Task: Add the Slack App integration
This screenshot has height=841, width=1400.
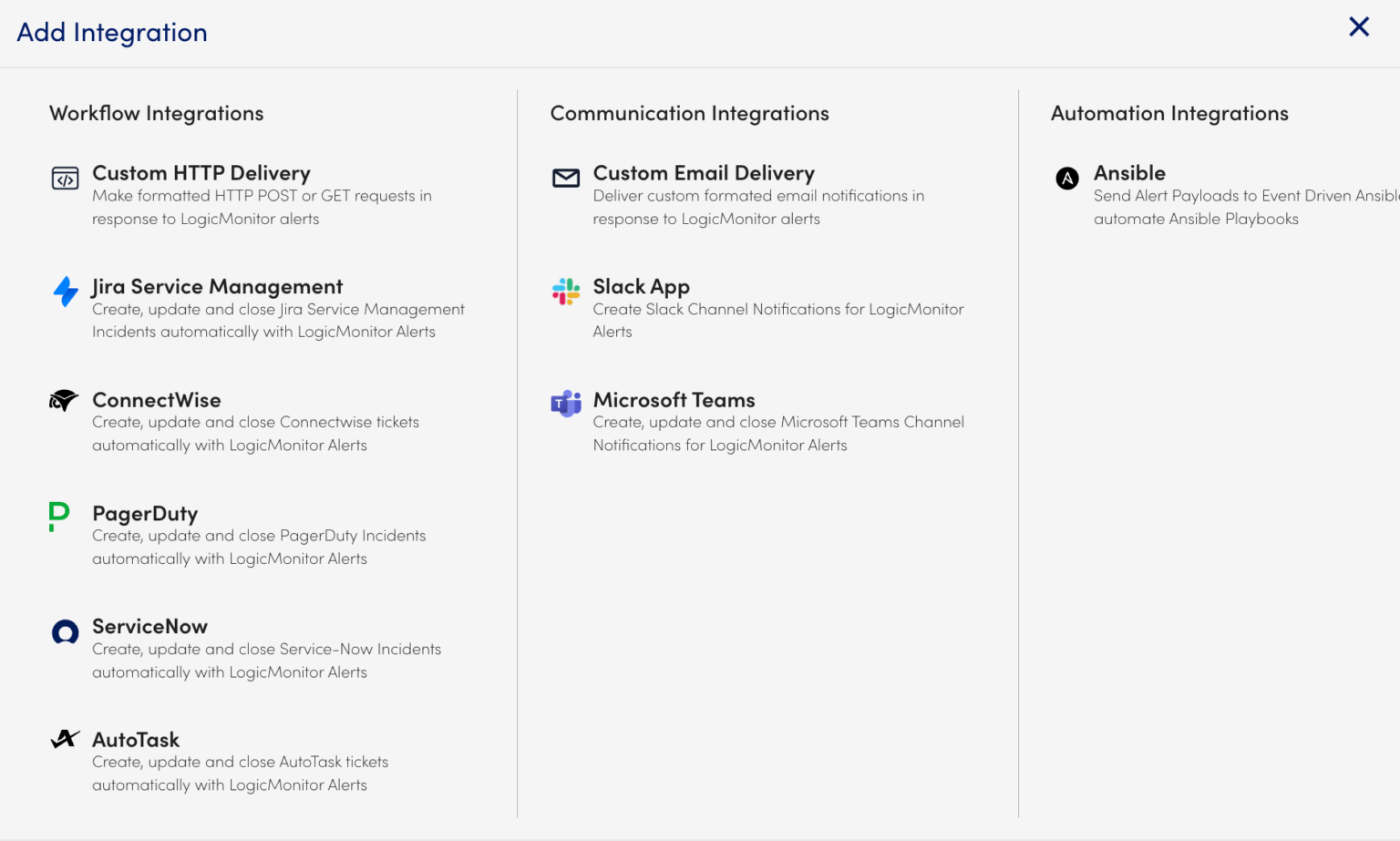Action: [x=641, y=286]
